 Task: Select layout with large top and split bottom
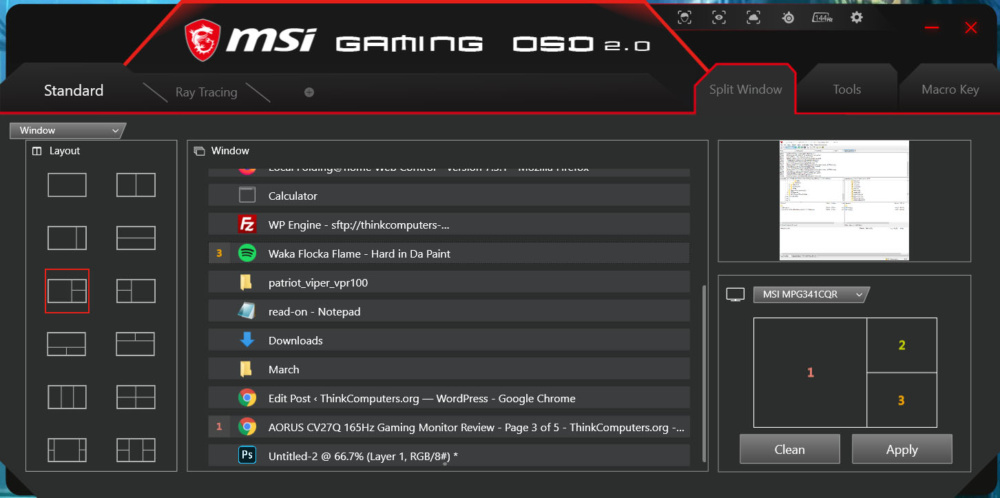click(67, 344)
